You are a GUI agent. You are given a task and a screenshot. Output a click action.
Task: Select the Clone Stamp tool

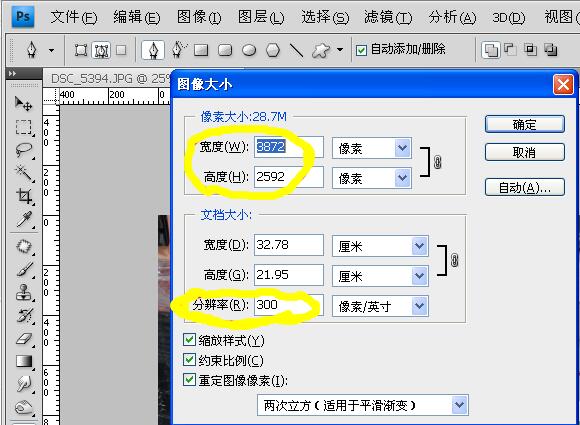click(24, 293)
